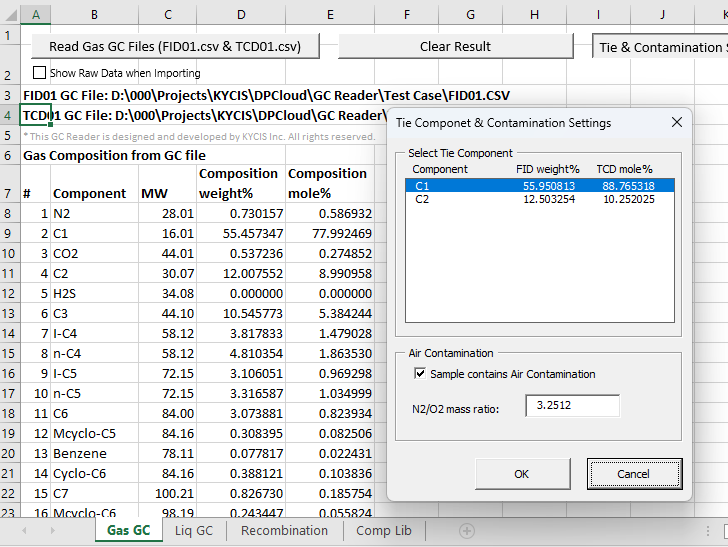
Task: Select column A header
Action: tap(36, 15)
